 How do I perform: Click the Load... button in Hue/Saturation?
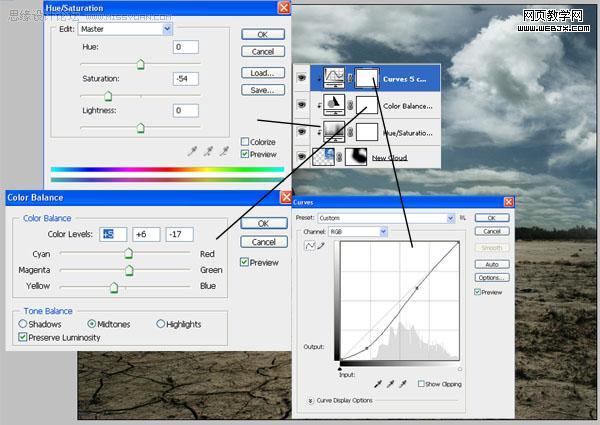coord(263,73)
